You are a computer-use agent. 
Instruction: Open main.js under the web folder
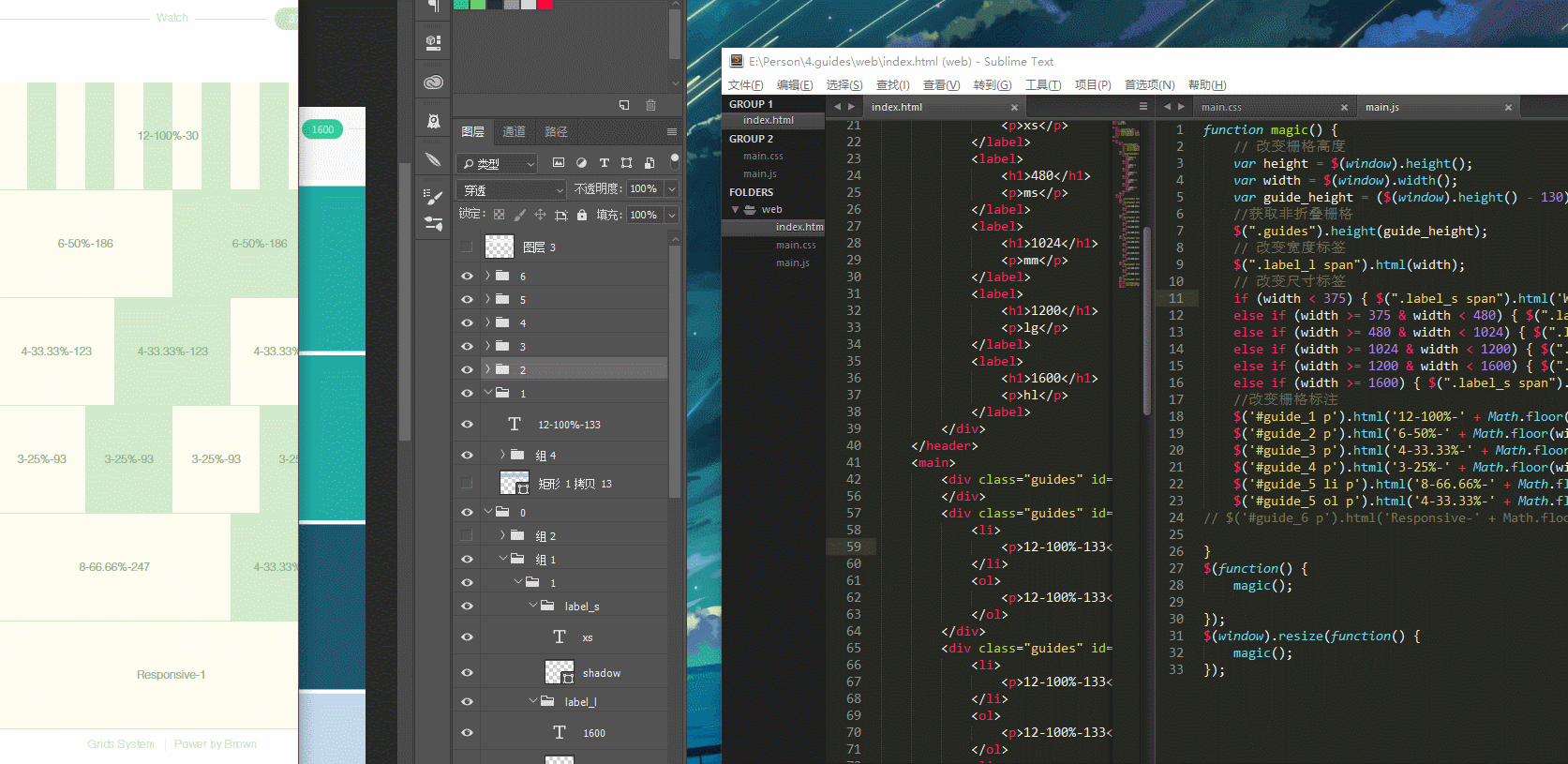[793, 263]
